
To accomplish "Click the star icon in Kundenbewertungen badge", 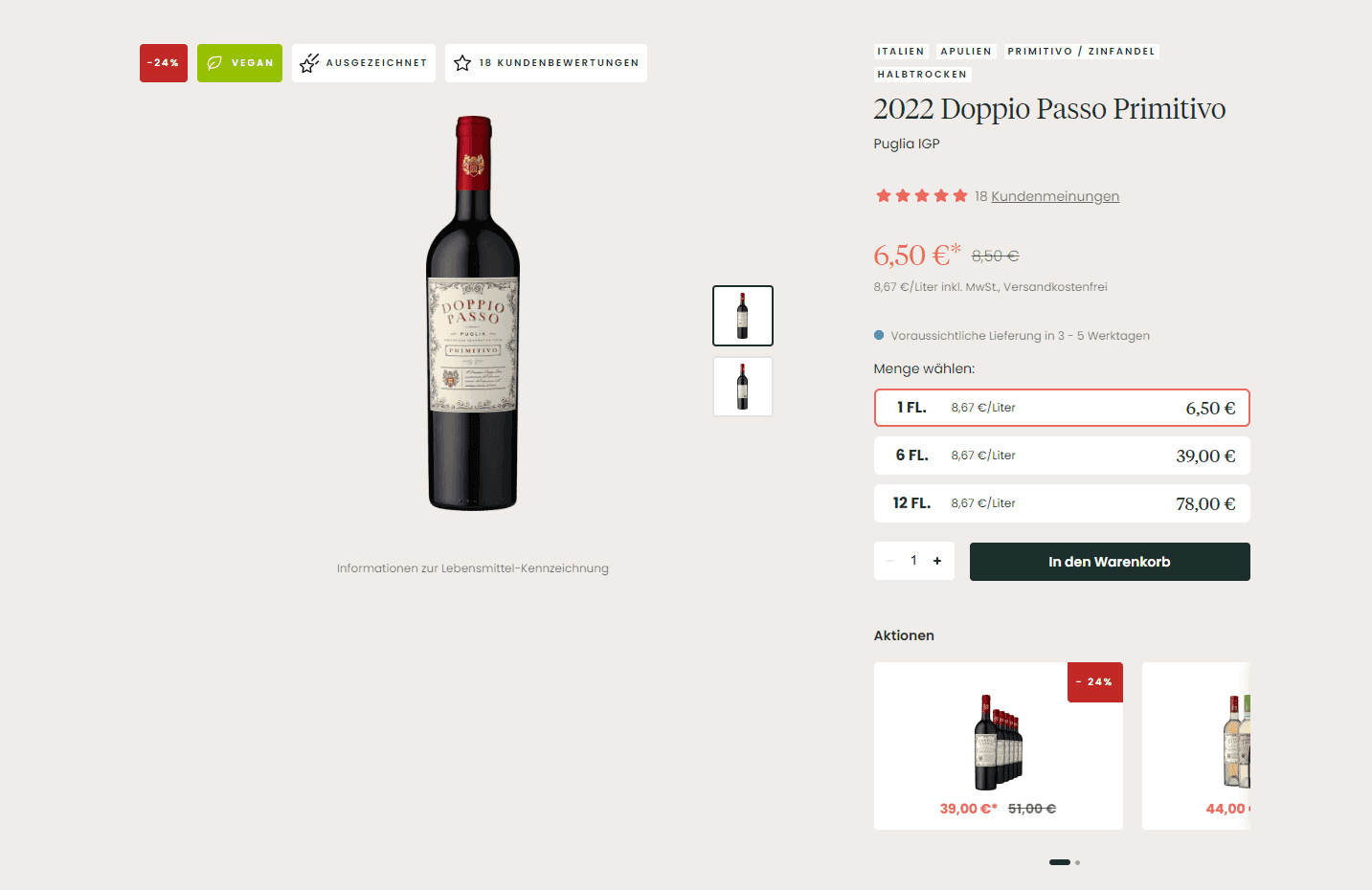I will click(462, 63).
